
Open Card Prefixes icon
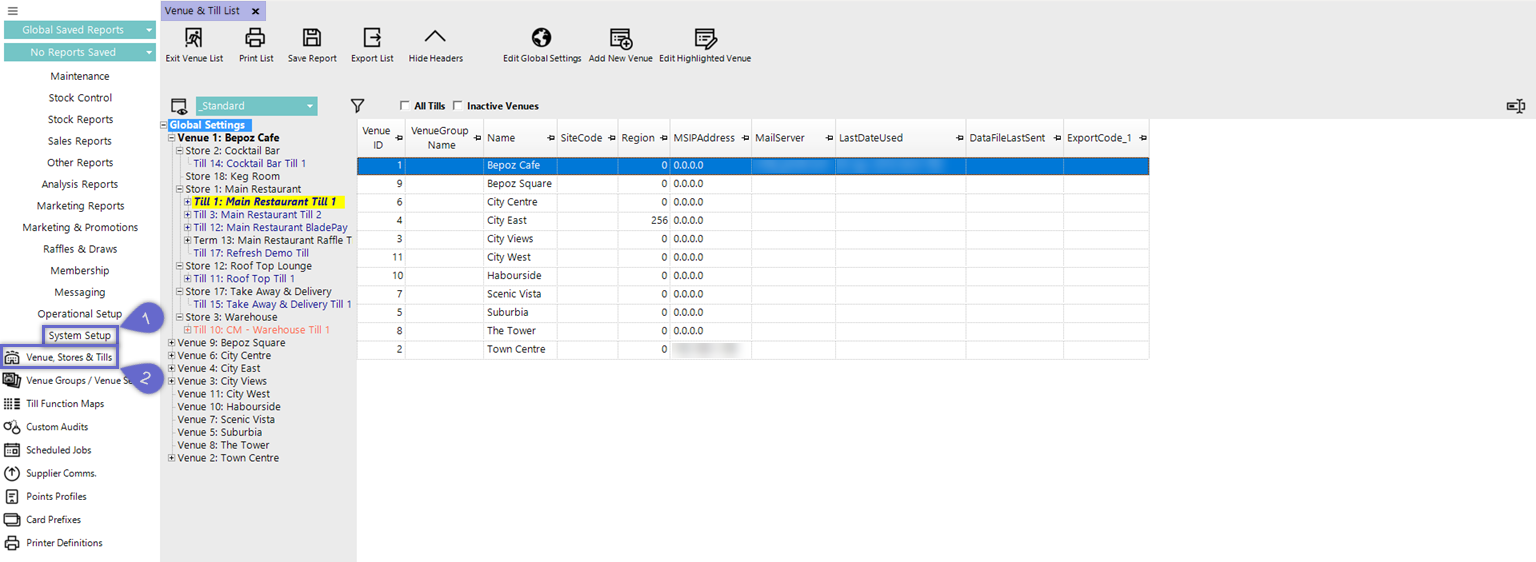click(x=12, y=520)
